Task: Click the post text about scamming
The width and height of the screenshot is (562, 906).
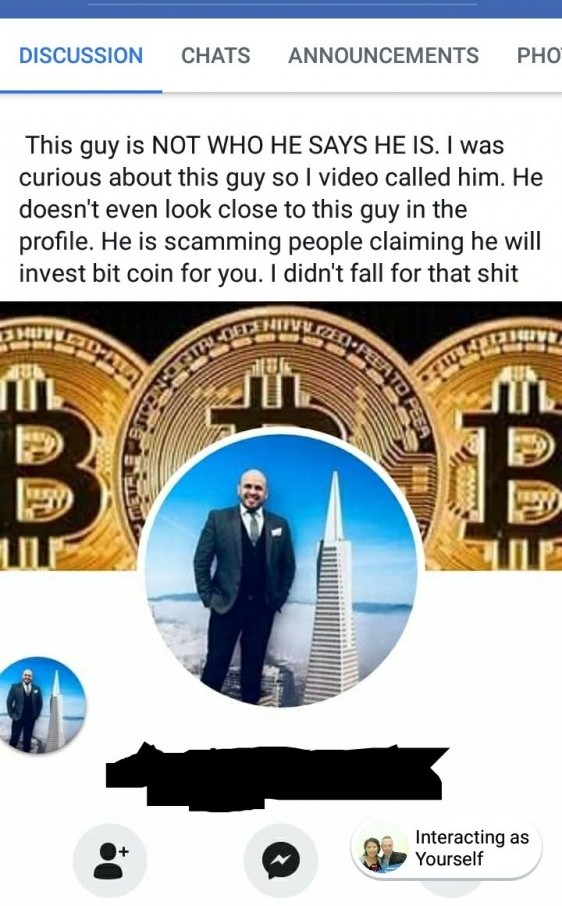Action: pyautogui.click(x=281, y=209)
